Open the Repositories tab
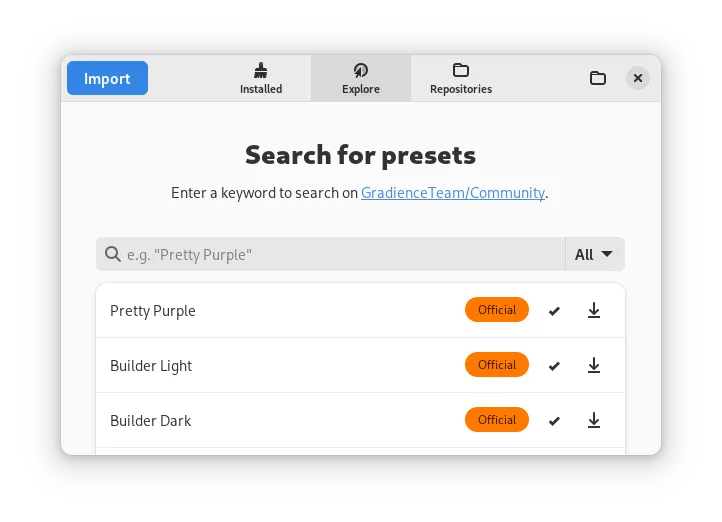Screen dimensions: 722x522 [460, 78]
